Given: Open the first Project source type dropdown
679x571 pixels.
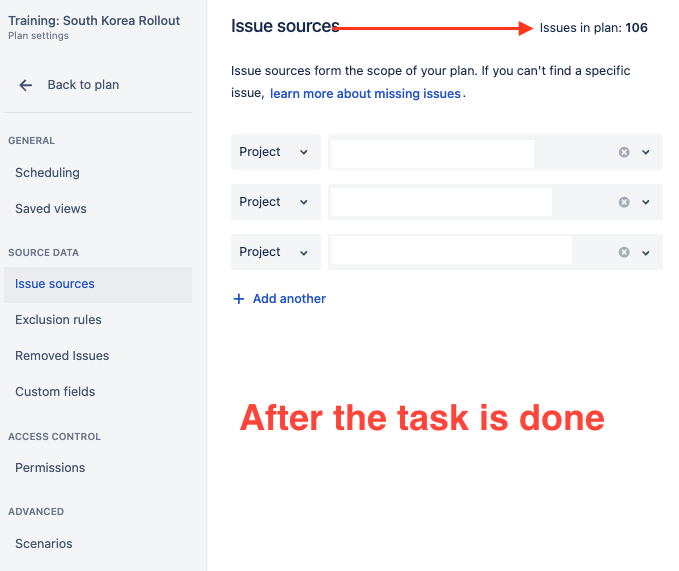Looking at the screenshot, I should pos(276,152).
